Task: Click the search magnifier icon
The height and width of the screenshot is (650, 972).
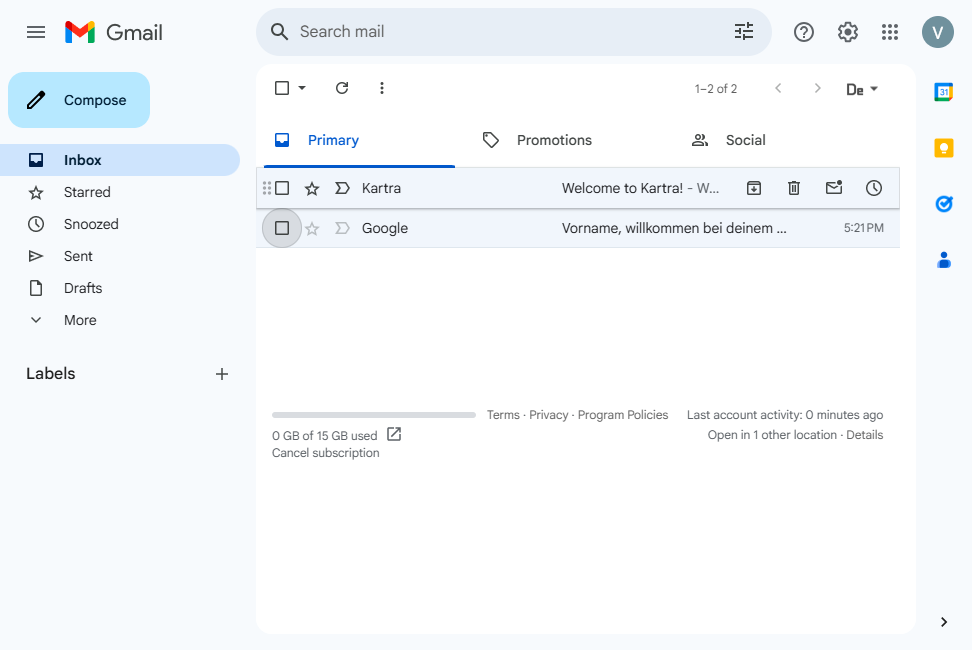Action: coord(280,32)
